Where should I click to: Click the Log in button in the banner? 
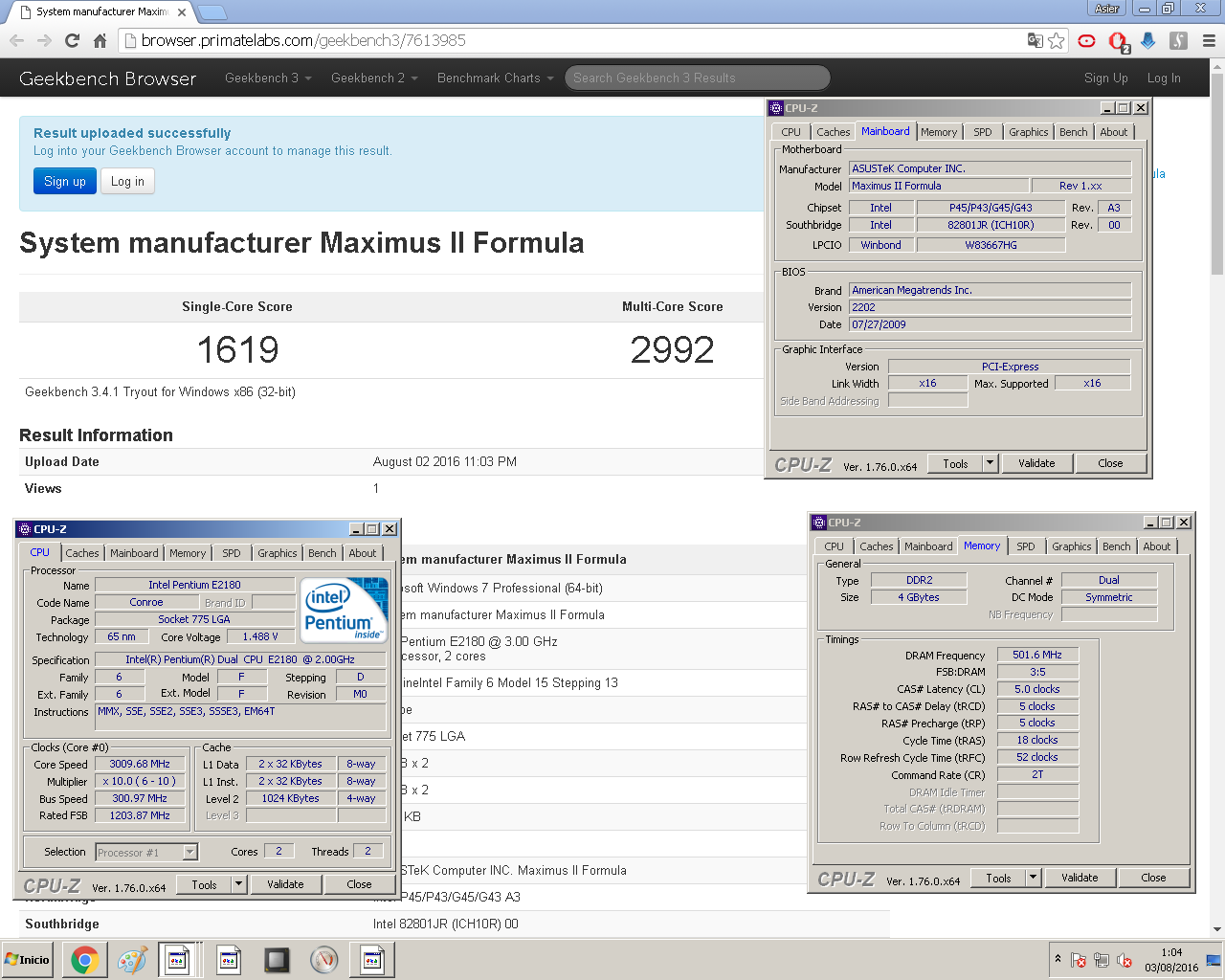tap(127, 181)
